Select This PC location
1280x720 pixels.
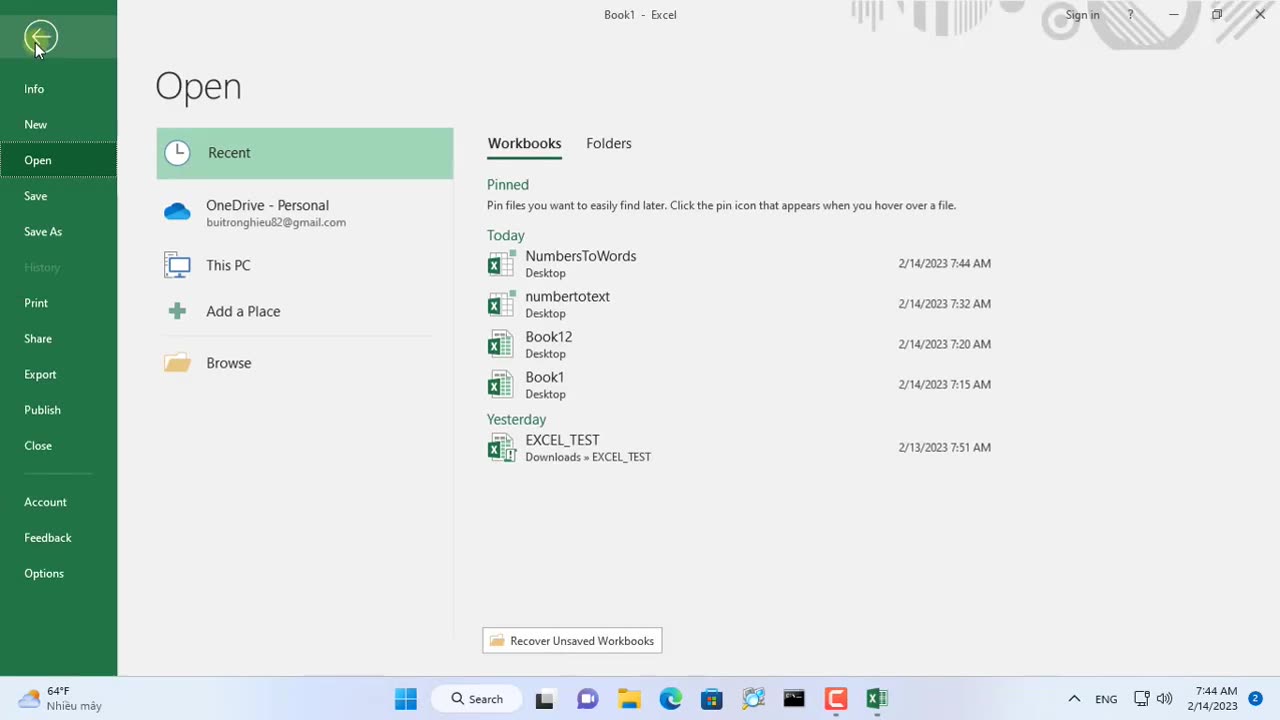(x=305, y=265)
